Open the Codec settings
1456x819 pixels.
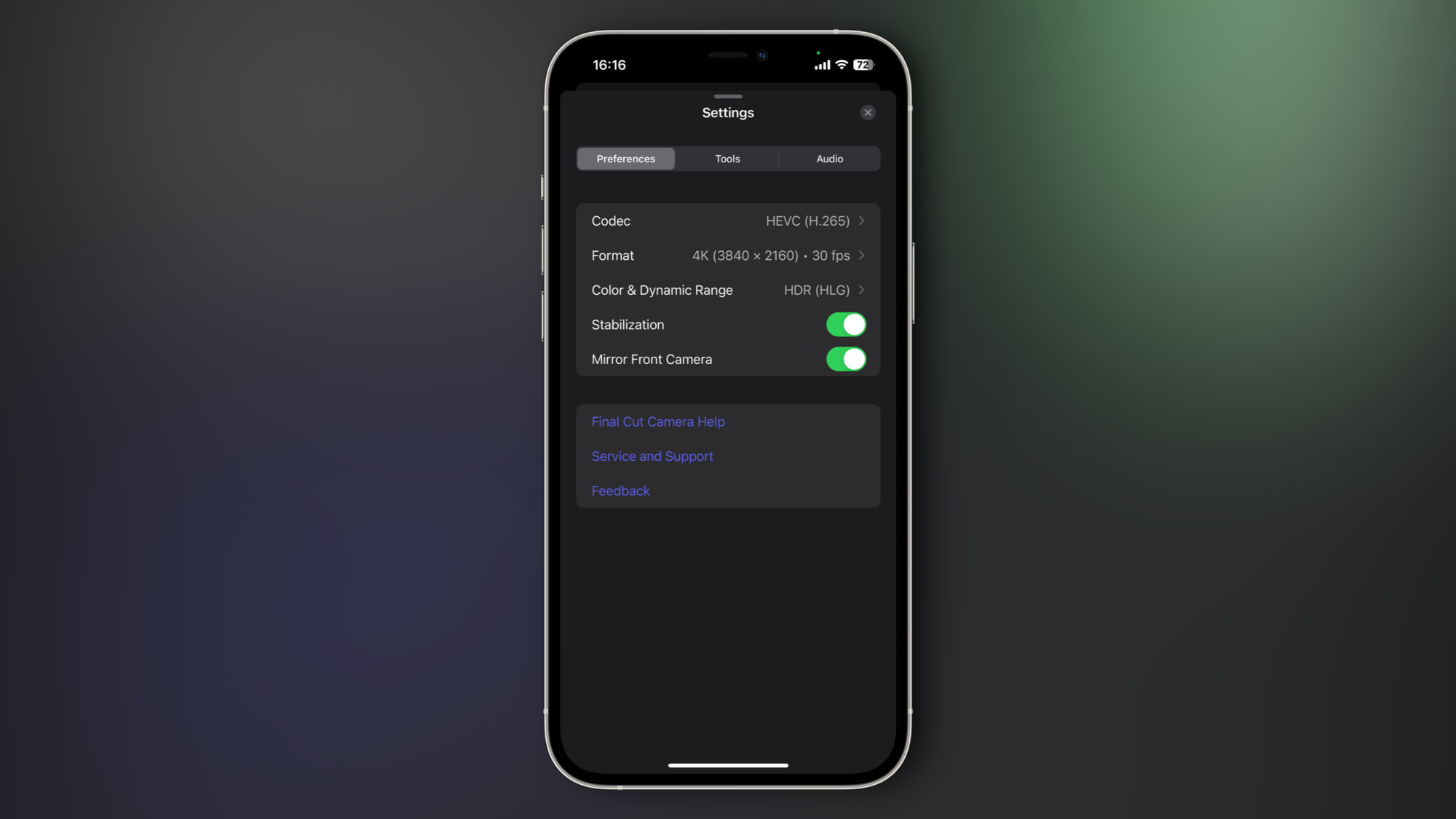(727, 220)
